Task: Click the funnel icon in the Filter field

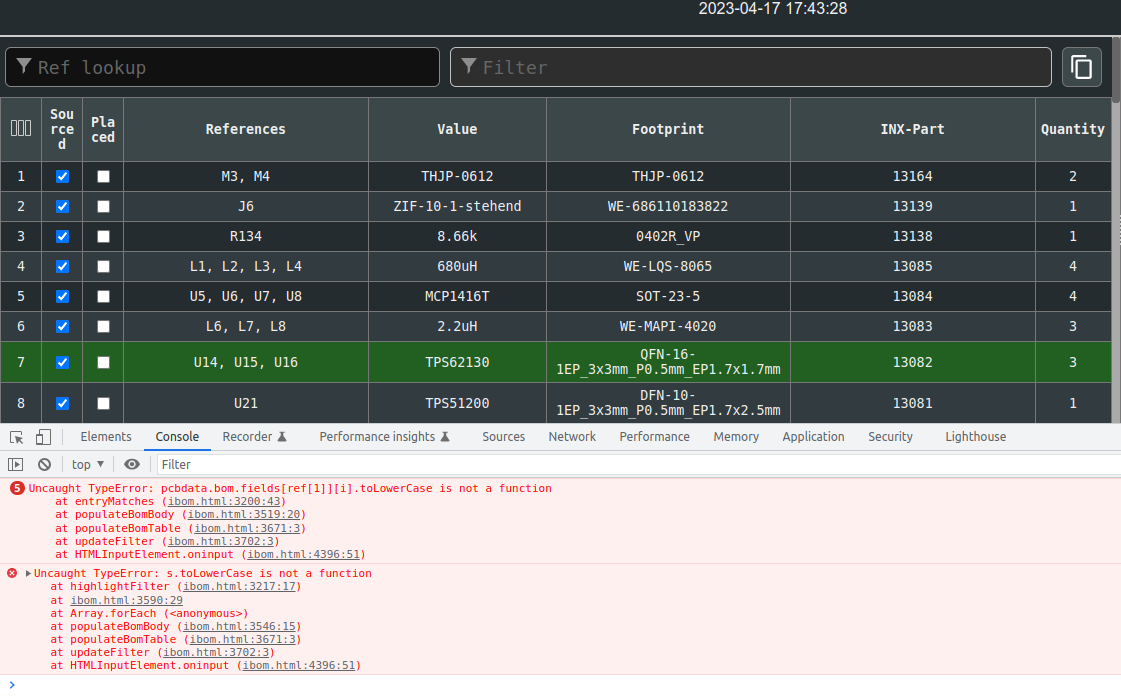Action: 470,67
